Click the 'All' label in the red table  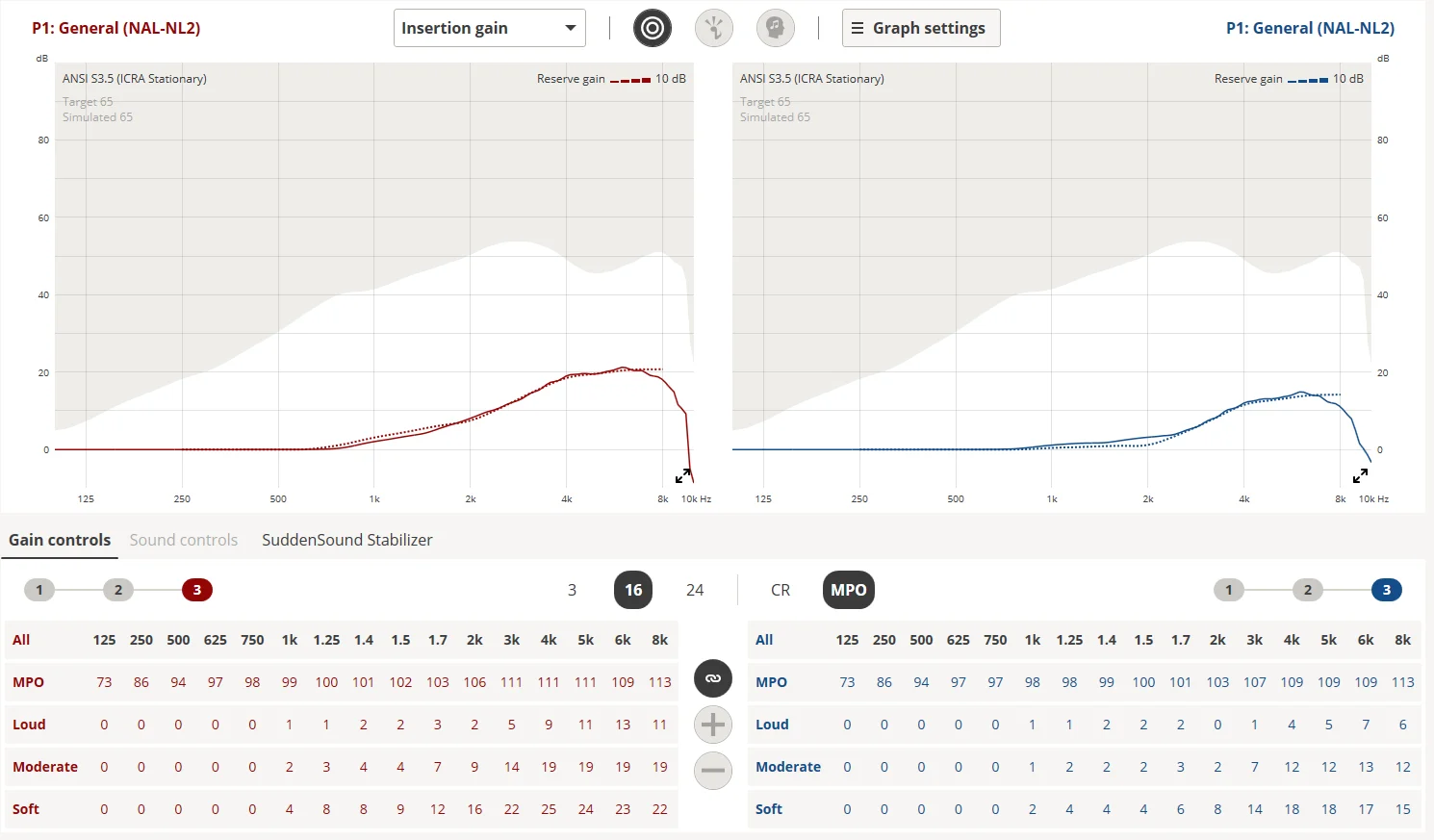pyautogui.click(x=21, y=640)
